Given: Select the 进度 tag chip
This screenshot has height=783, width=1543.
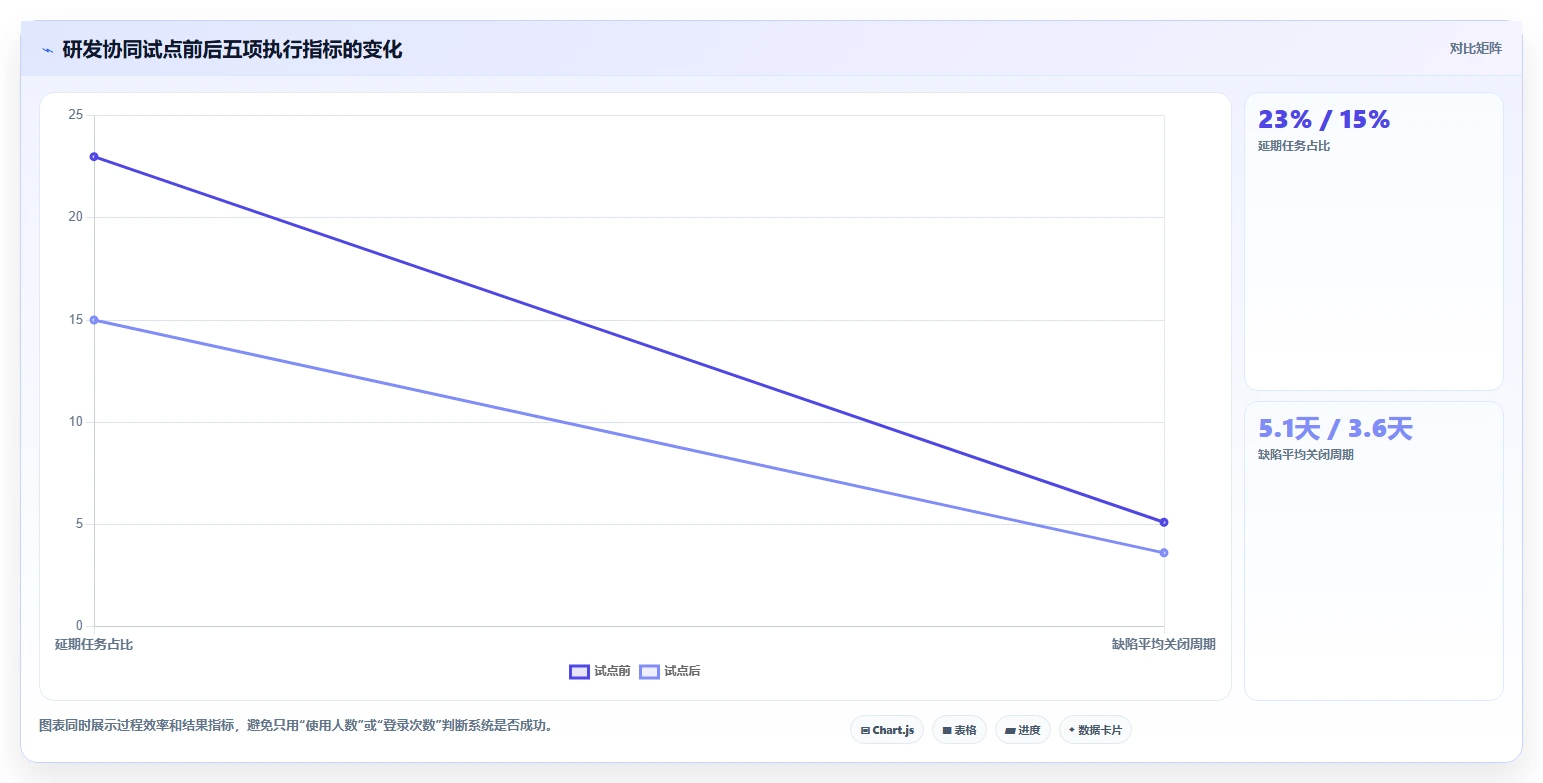Looking at the screenshot, I should 1023,730.
